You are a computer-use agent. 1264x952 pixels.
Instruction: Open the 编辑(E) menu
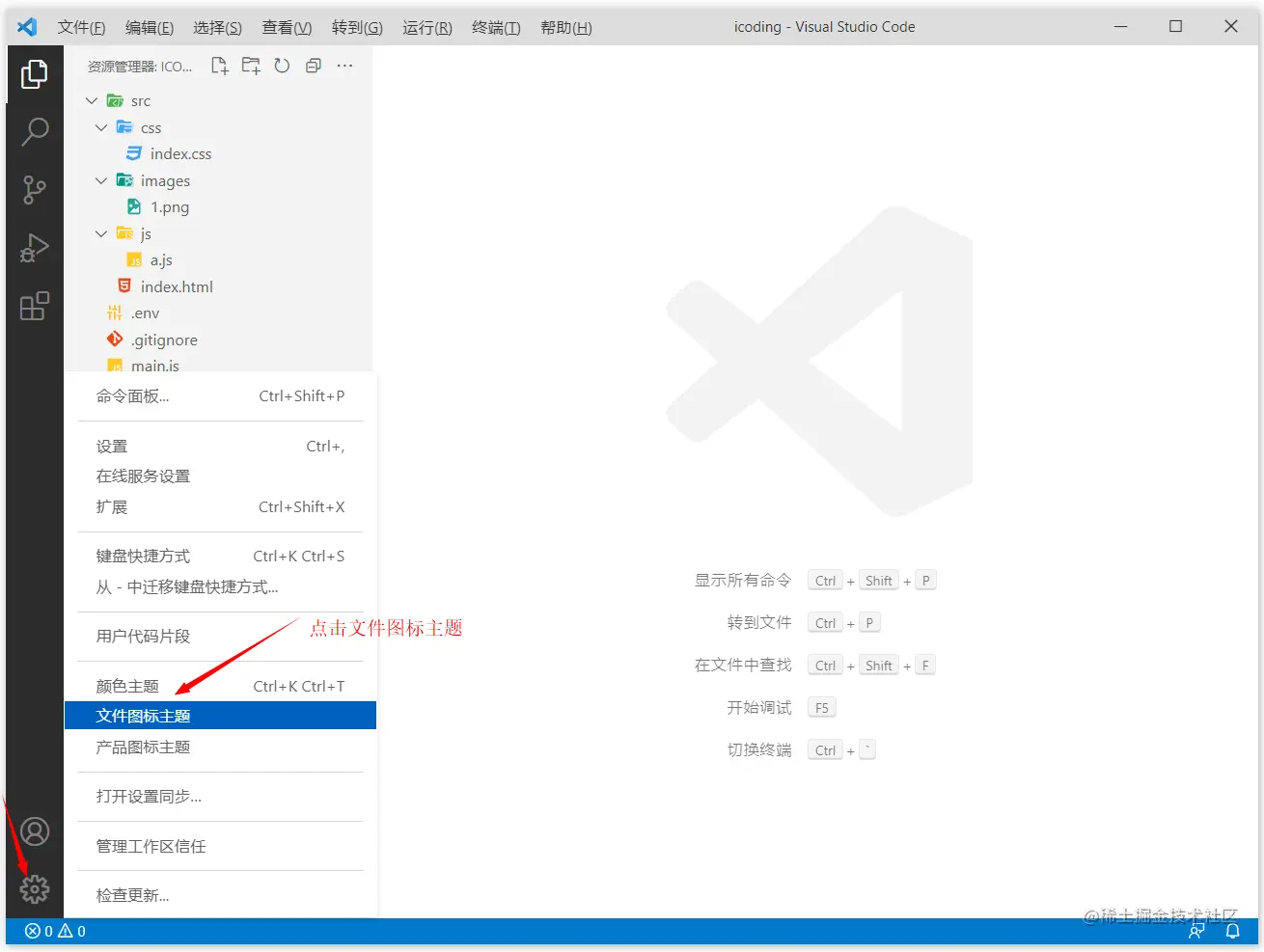point(150,27)
